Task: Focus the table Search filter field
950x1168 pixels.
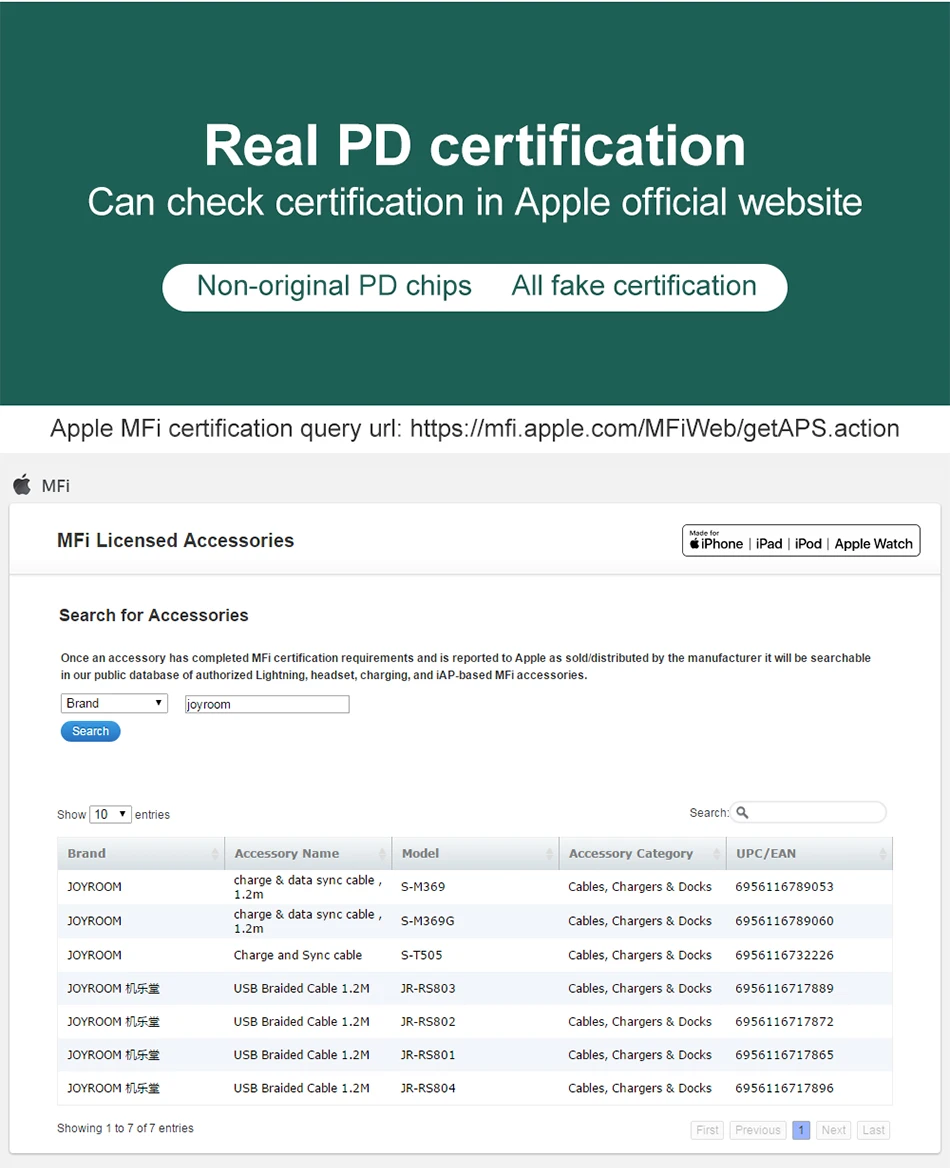Action: click(x=808, y=813)
